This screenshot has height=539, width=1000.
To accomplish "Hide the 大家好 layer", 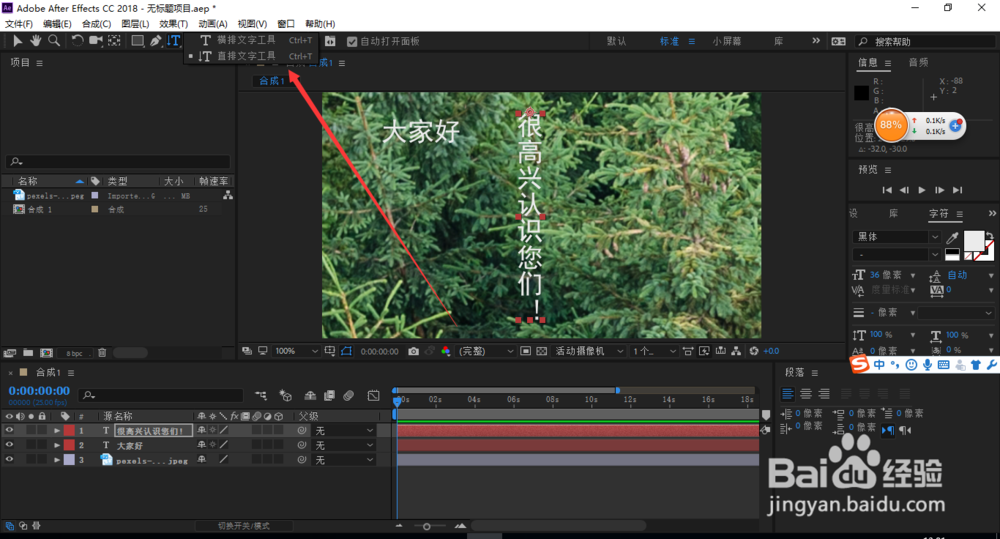I will click(9, 445).
